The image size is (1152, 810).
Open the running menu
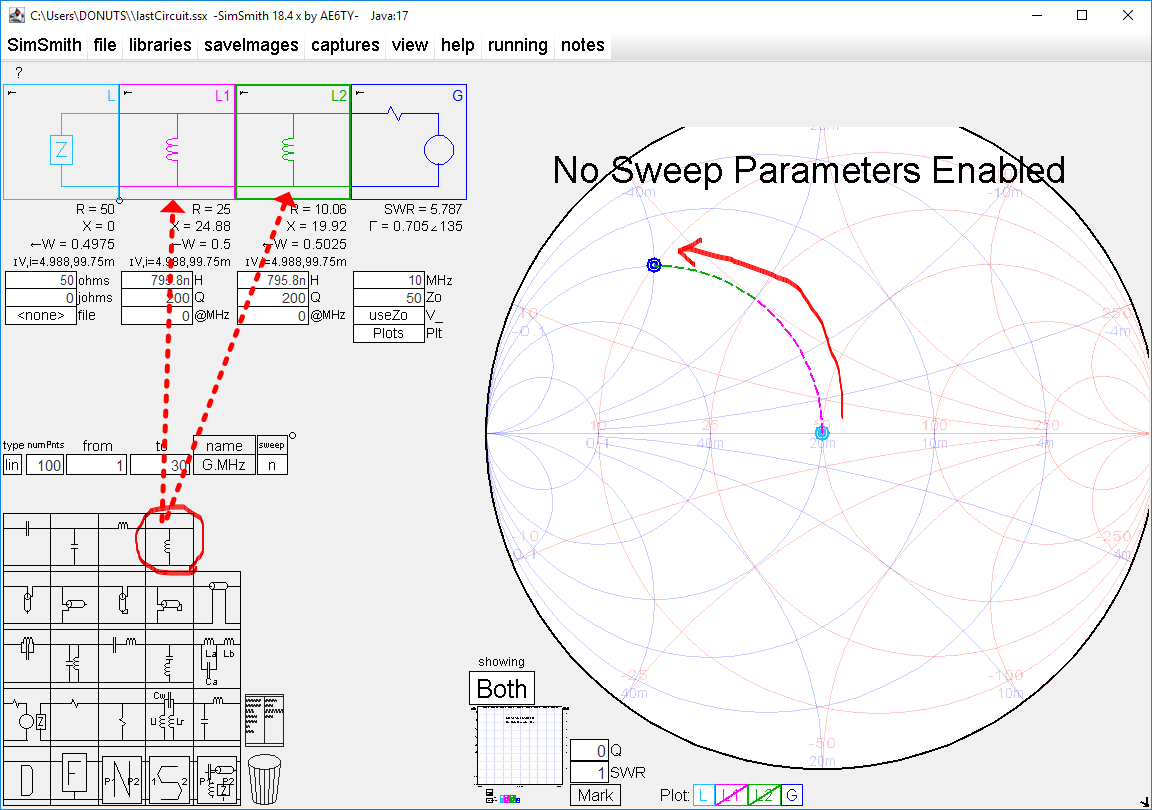(518, 45)
